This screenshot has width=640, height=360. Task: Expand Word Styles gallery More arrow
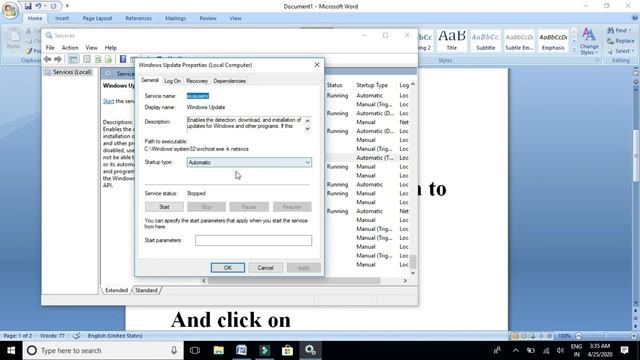tap(573, 50)
